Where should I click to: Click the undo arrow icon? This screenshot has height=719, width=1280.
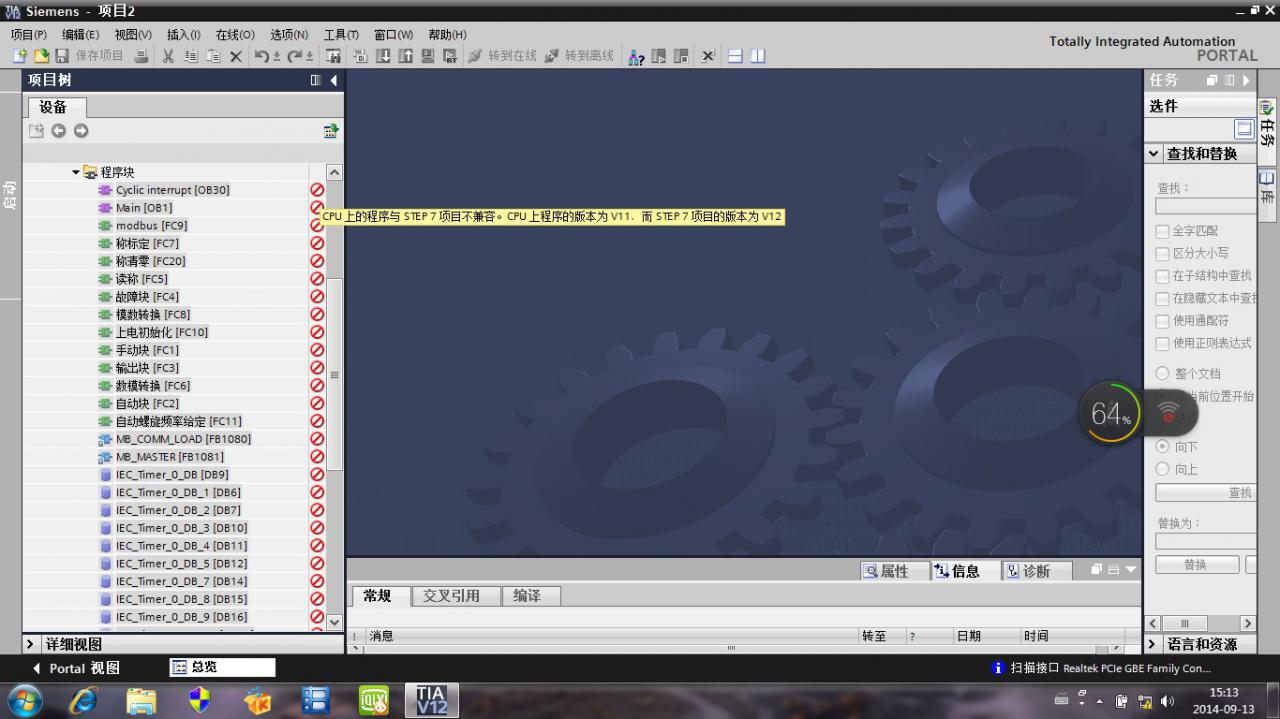[x=261, y=56]
